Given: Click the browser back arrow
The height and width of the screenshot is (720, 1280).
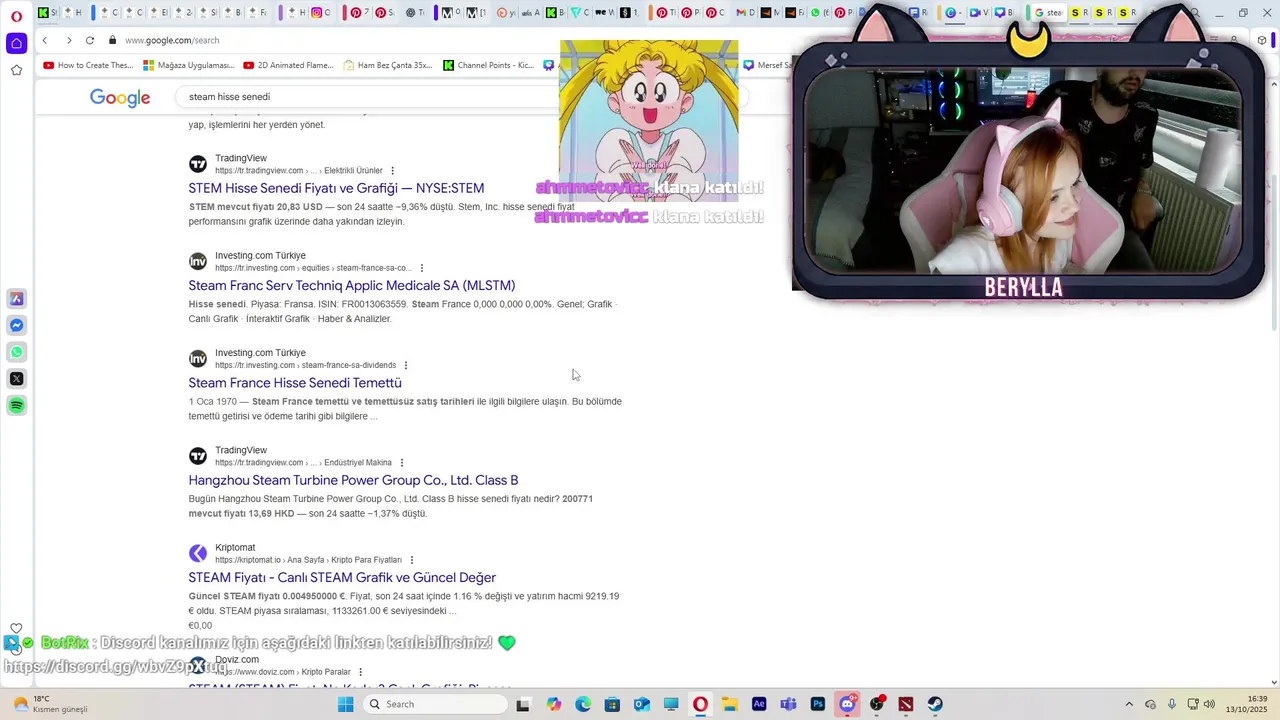Looking at the screenshot, I should pos(45,40).
